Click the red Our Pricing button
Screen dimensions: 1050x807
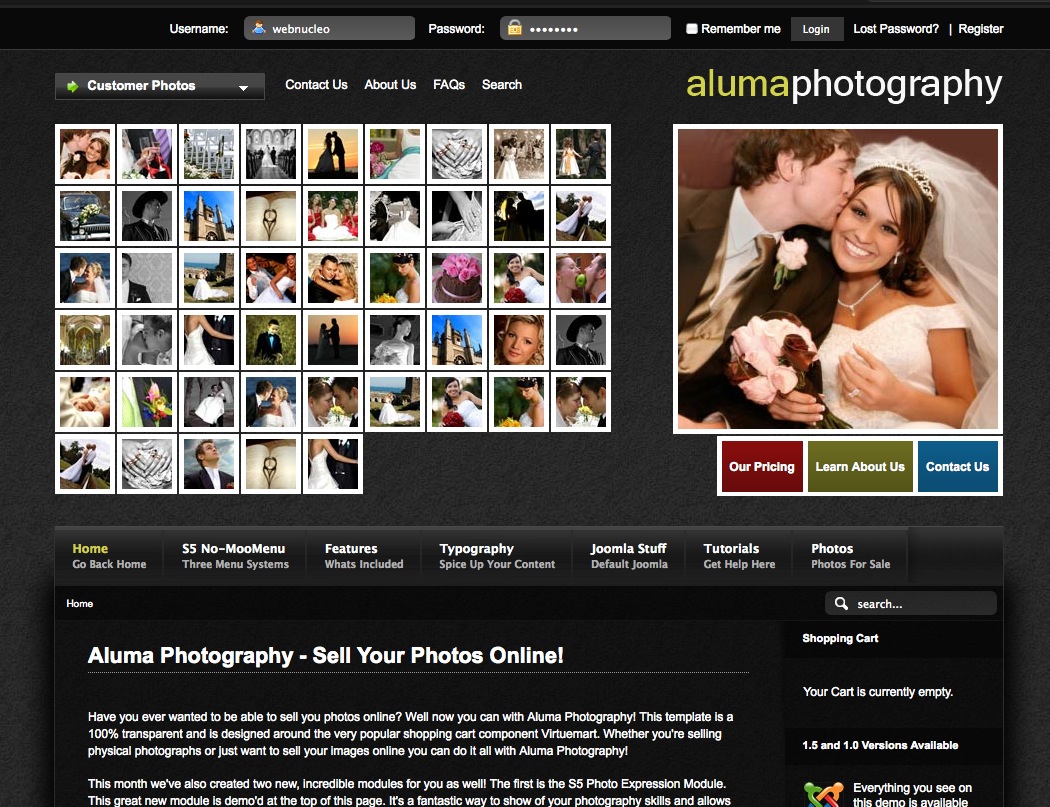pos(761,467)
